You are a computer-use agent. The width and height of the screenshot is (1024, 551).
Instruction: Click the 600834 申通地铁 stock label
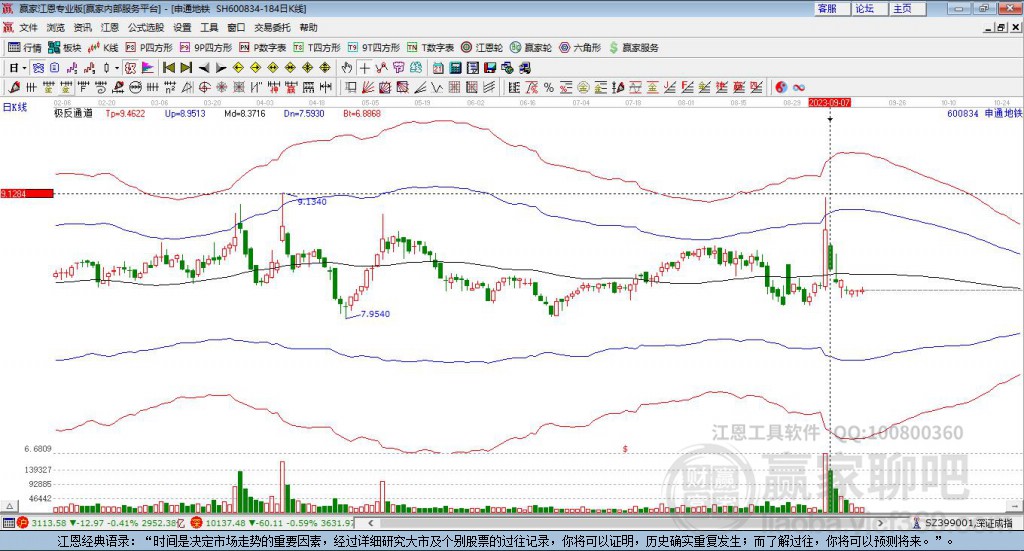(984, 113)
